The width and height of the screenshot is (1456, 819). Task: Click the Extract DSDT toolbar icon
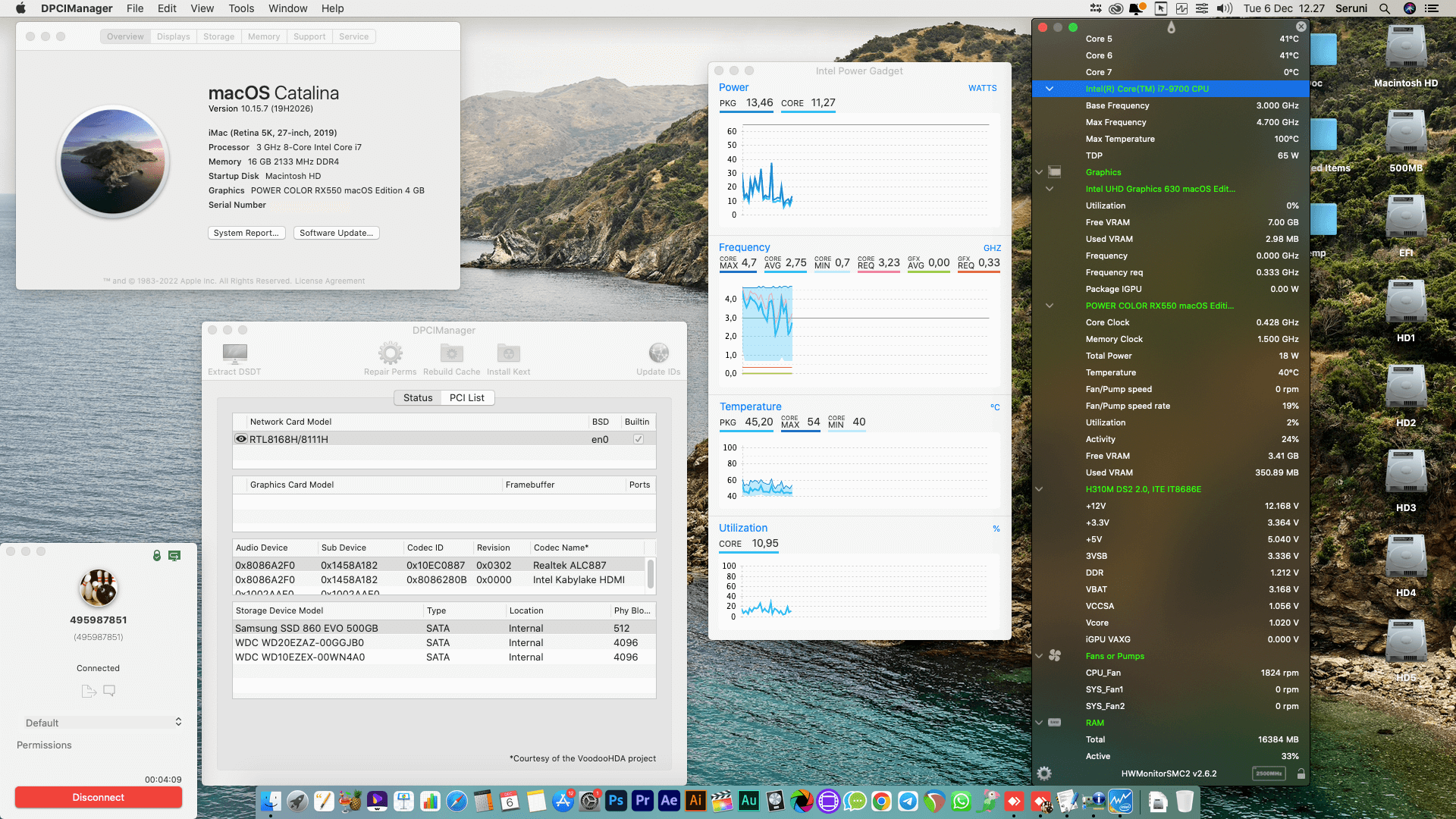point(234,353)
